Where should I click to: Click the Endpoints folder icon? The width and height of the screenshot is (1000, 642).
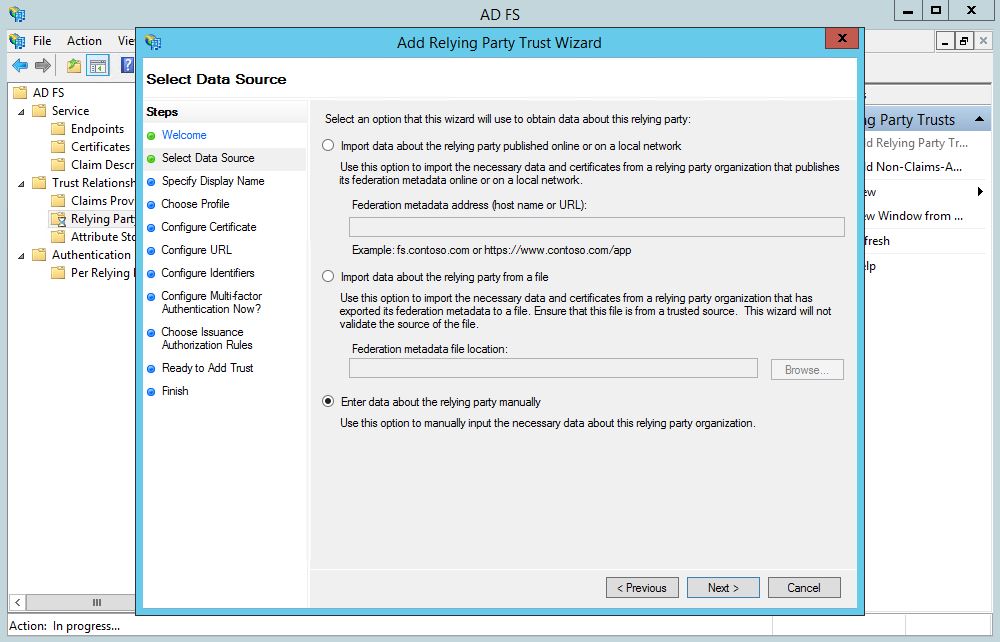click(x=59, y=129)
